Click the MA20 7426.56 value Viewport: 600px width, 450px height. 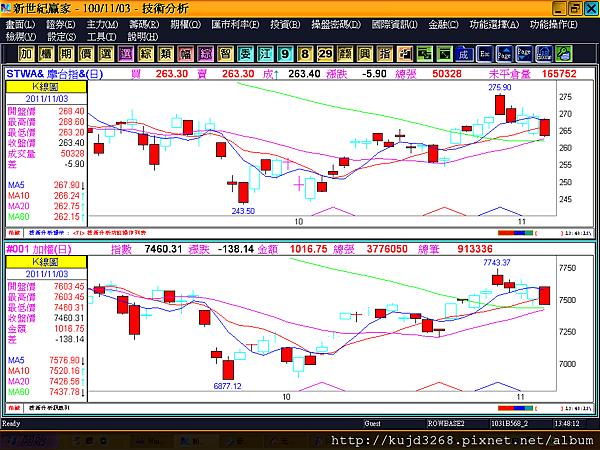[65, 382]
